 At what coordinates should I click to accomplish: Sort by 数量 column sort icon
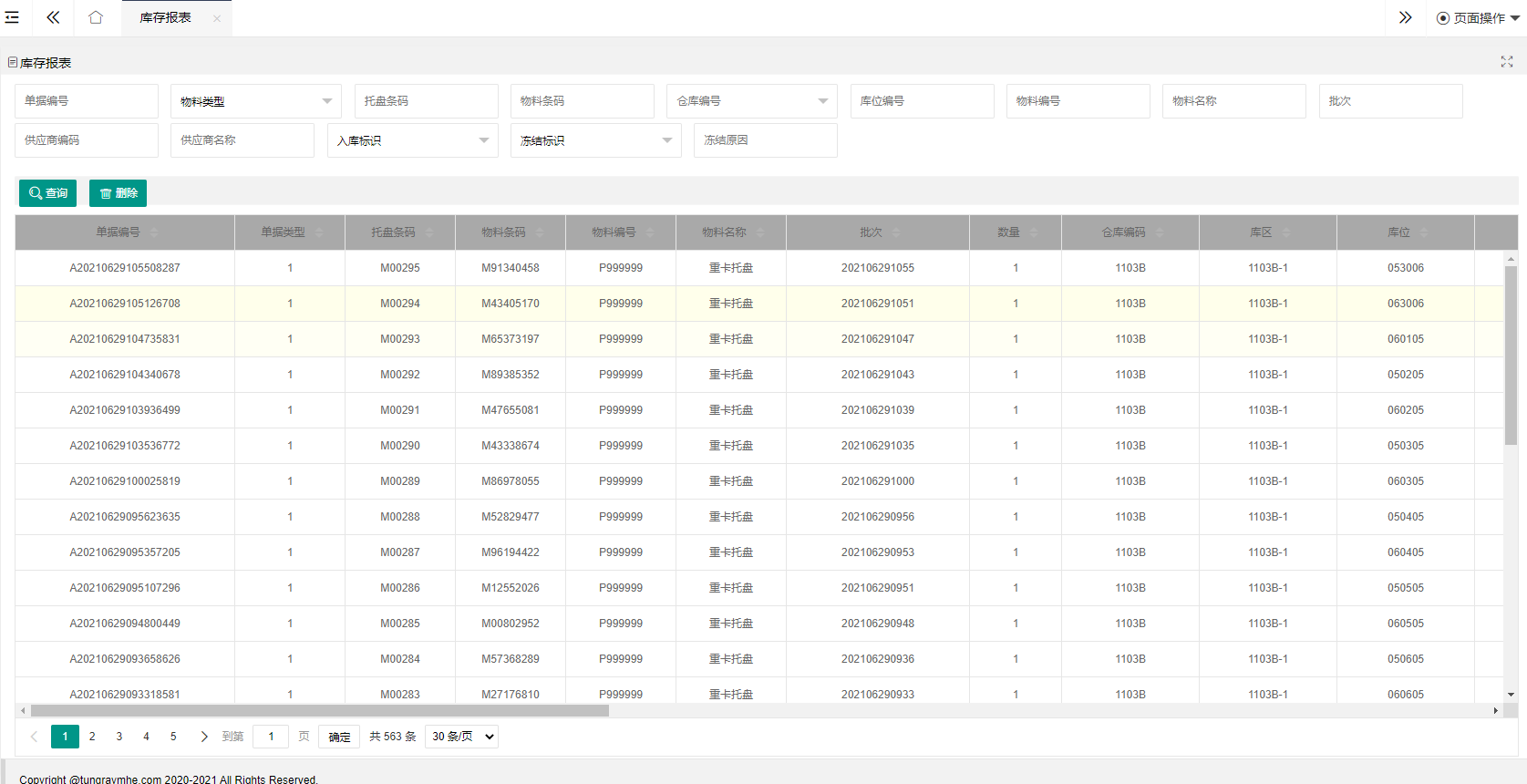pos(1034,232)
